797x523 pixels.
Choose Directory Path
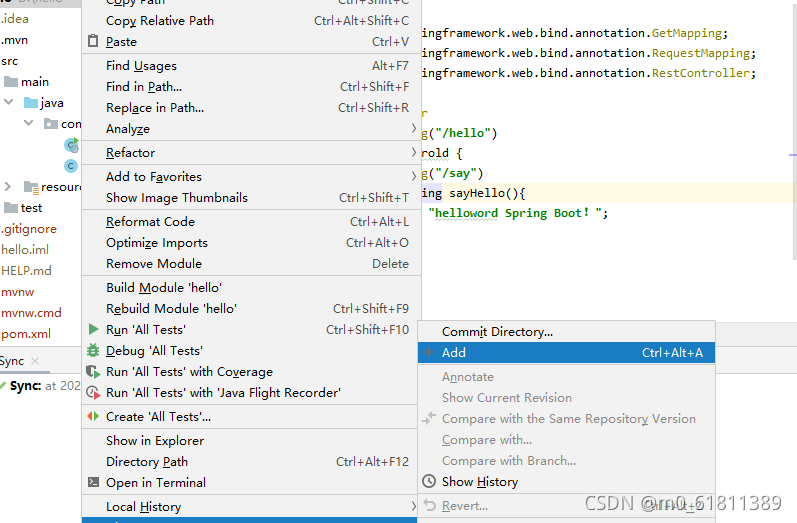click(x=250, y=462)
